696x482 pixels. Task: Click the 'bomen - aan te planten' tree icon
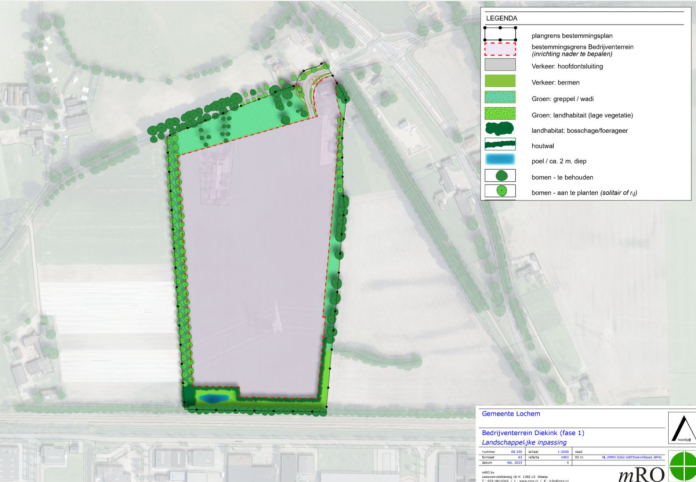coord(501,191)
